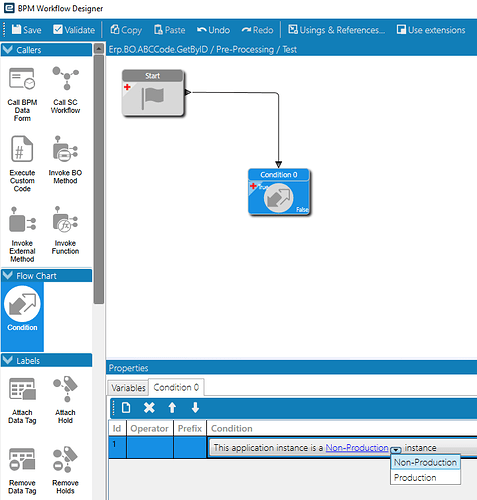This screenshot has width=477, height=500.
Task: Choose the Execute Custom Code icon
Action: coord(22,149)
